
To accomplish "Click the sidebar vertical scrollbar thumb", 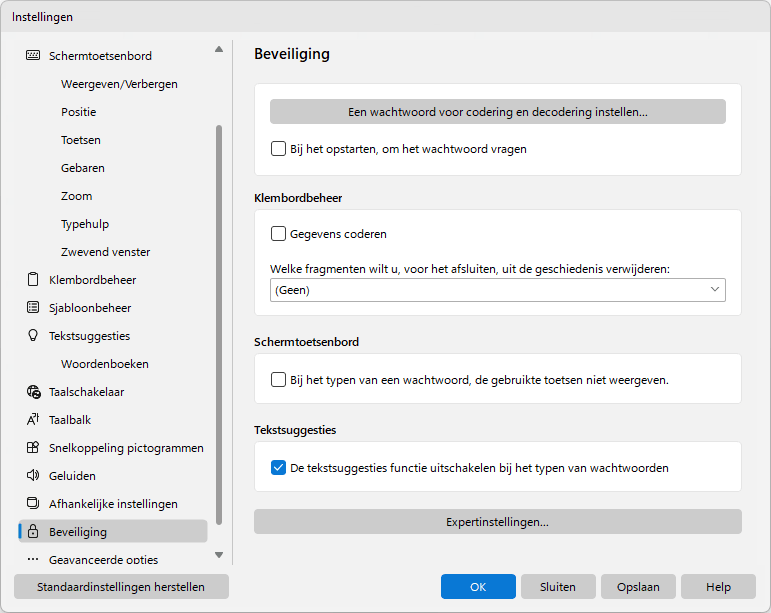I will 219,325.
